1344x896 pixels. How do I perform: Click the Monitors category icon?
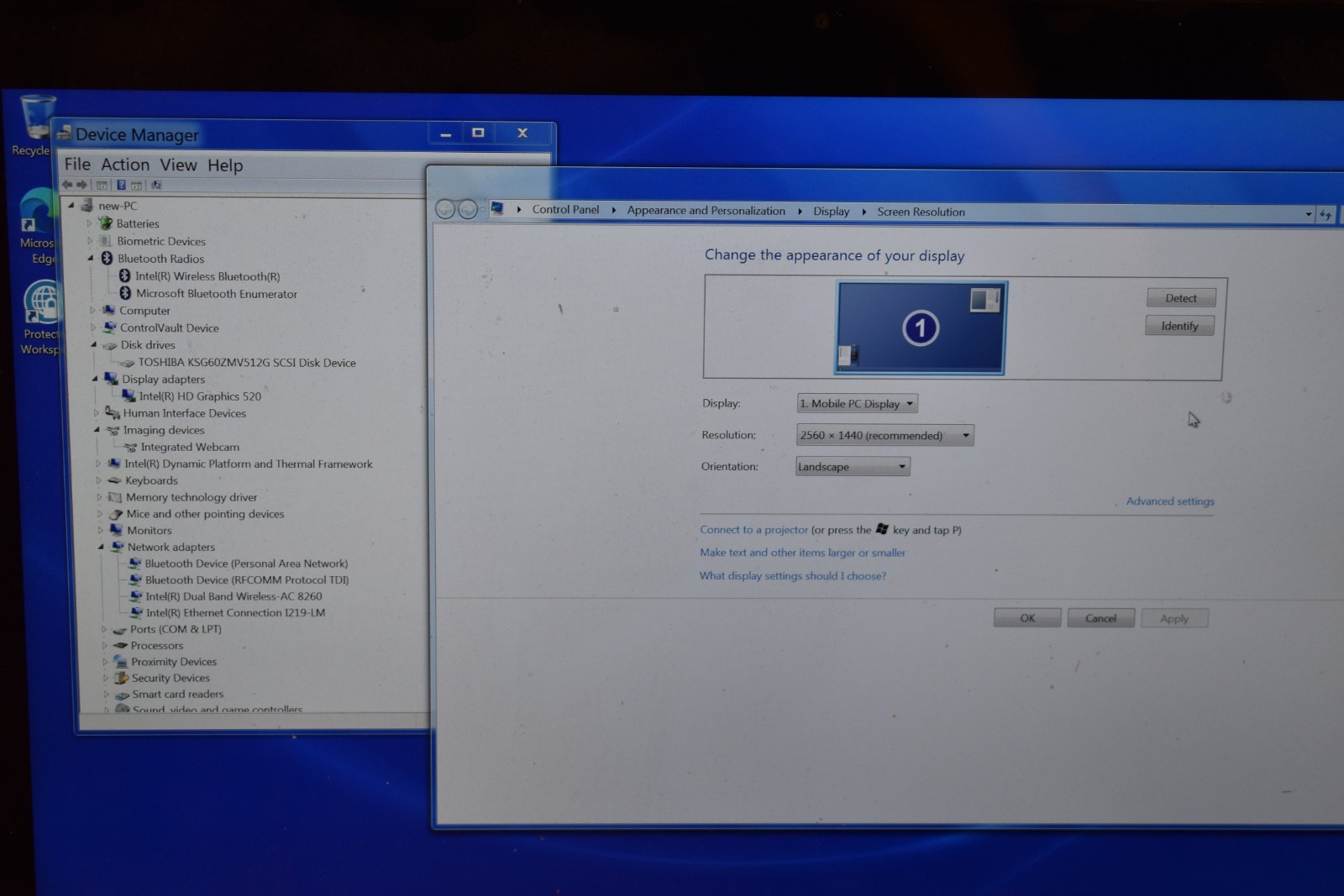pos(117,530)
